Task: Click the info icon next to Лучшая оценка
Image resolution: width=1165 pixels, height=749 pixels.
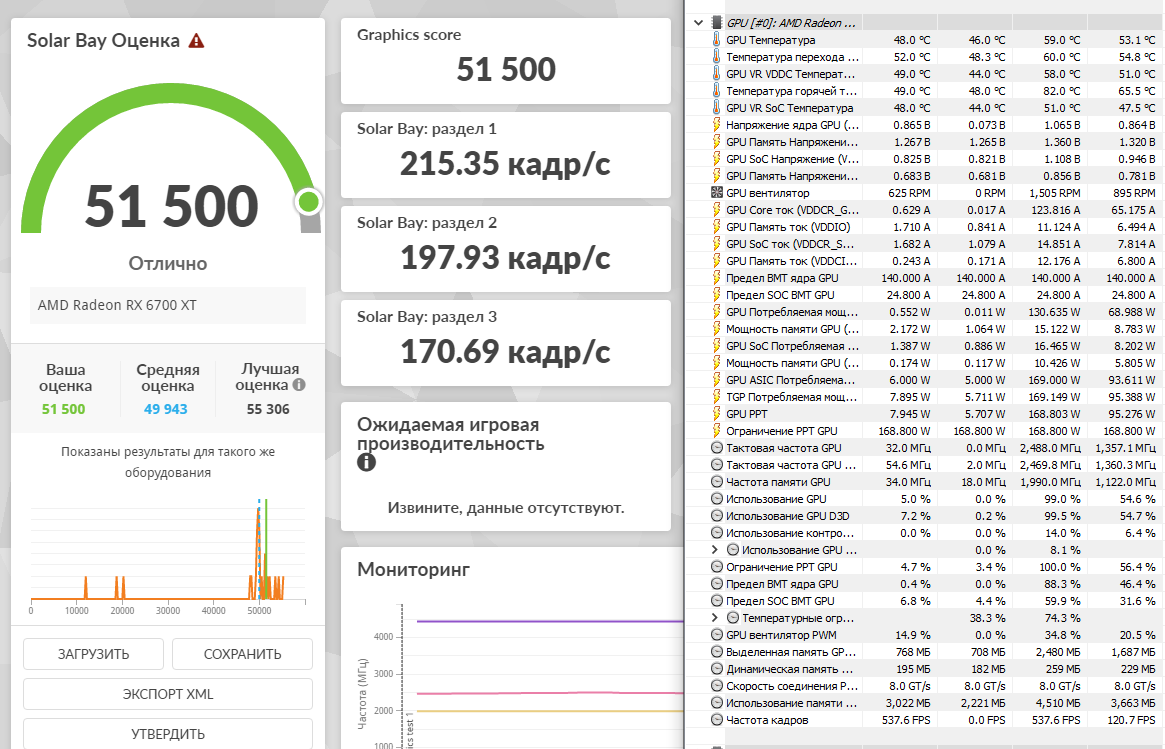Action: [x=299, y=385]
